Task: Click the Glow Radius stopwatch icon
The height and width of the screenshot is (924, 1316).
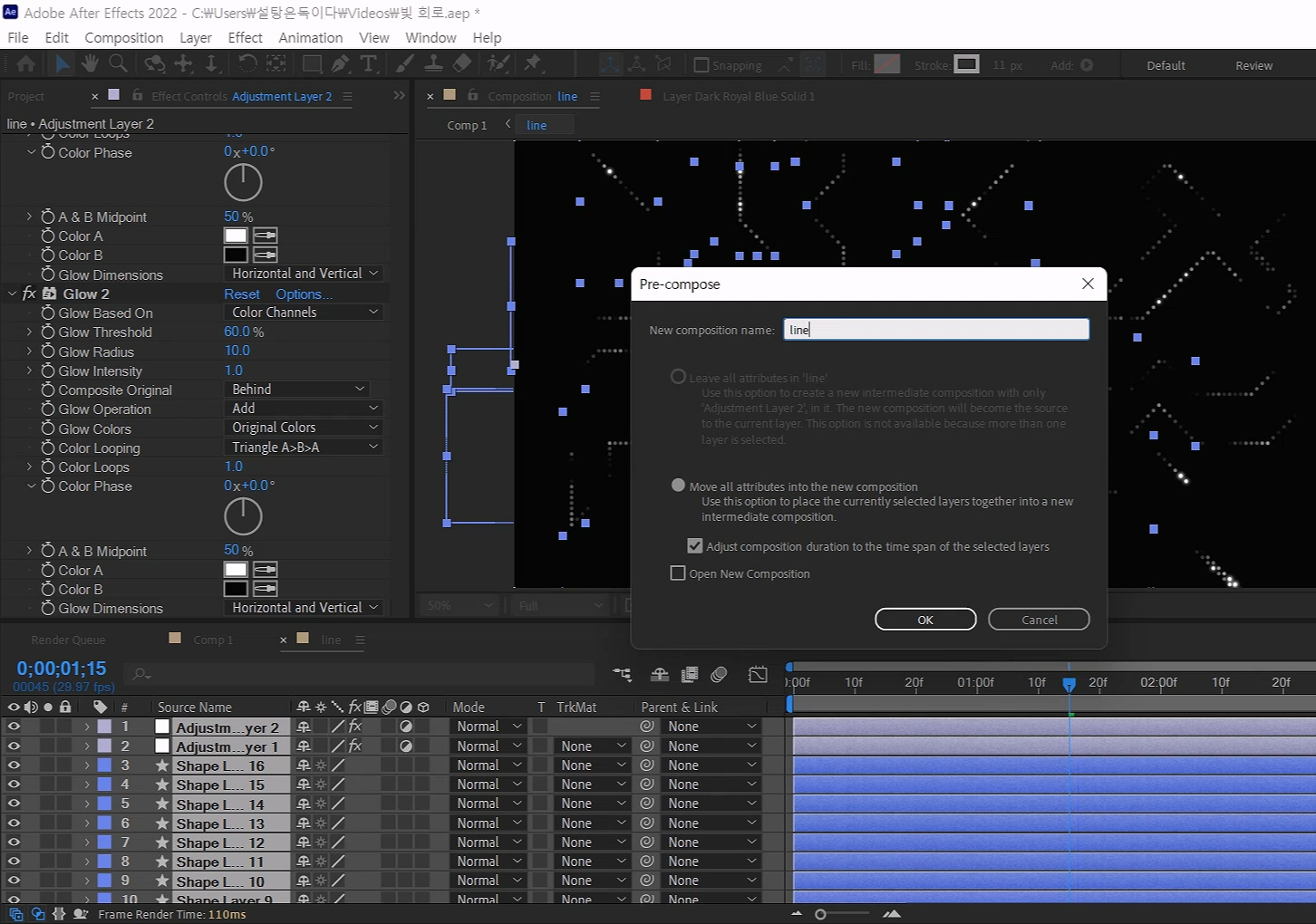Action: 48,351
